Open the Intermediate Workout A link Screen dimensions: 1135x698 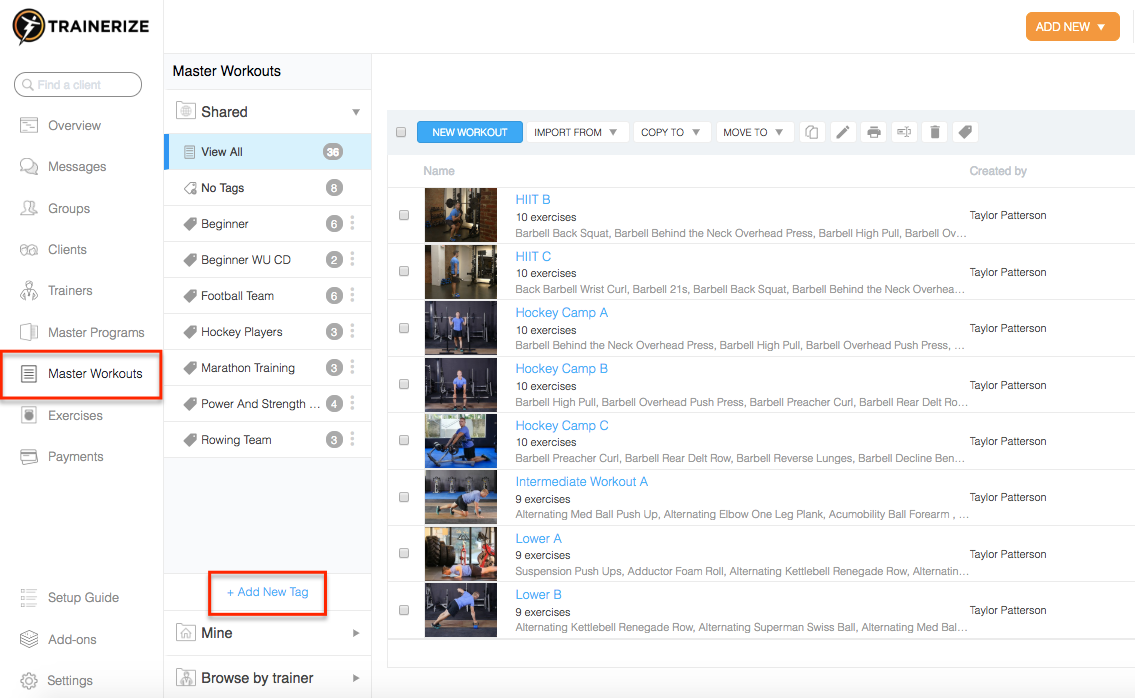coord(581,482)
